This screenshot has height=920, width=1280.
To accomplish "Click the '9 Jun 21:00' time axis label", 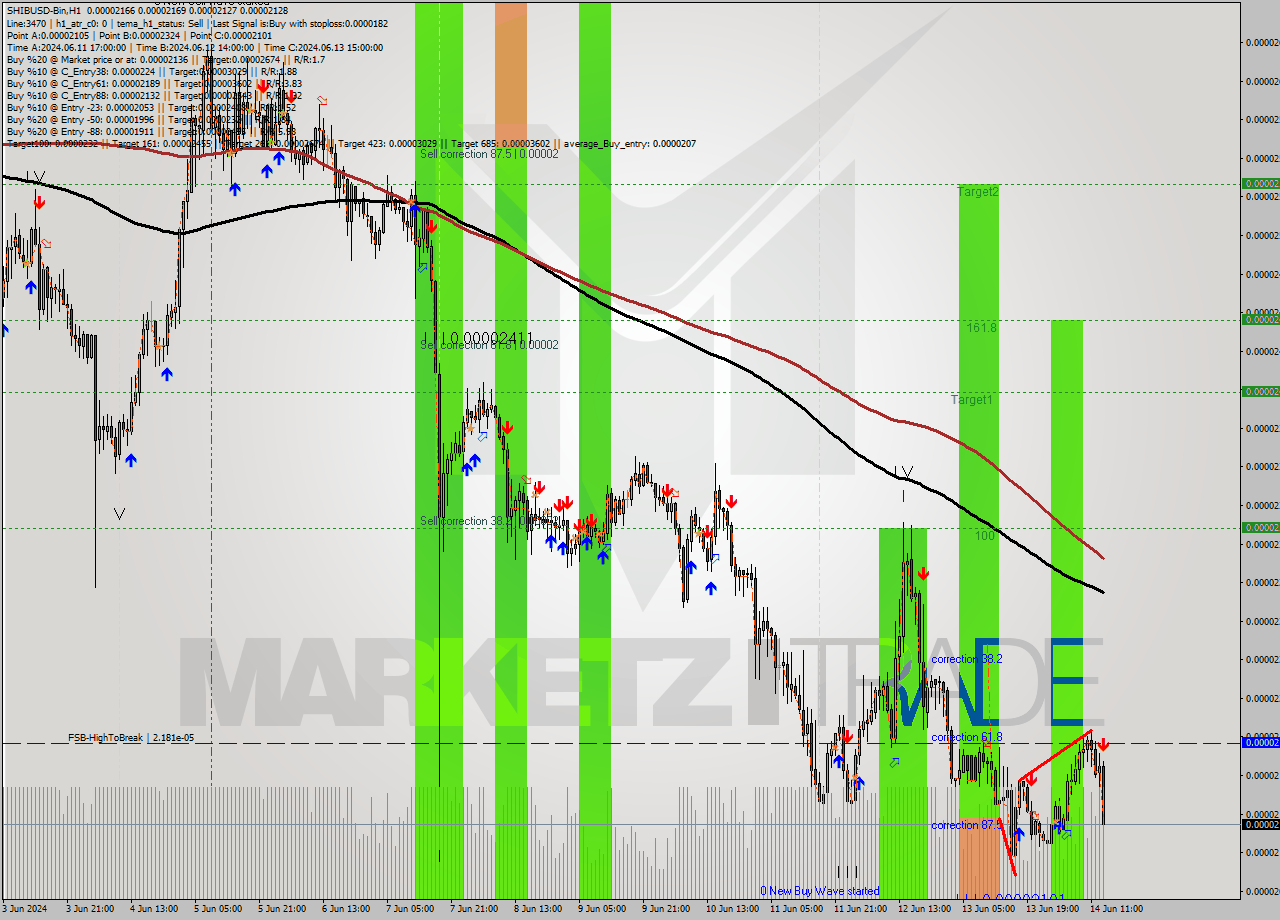I will click(x=665, y=908).
